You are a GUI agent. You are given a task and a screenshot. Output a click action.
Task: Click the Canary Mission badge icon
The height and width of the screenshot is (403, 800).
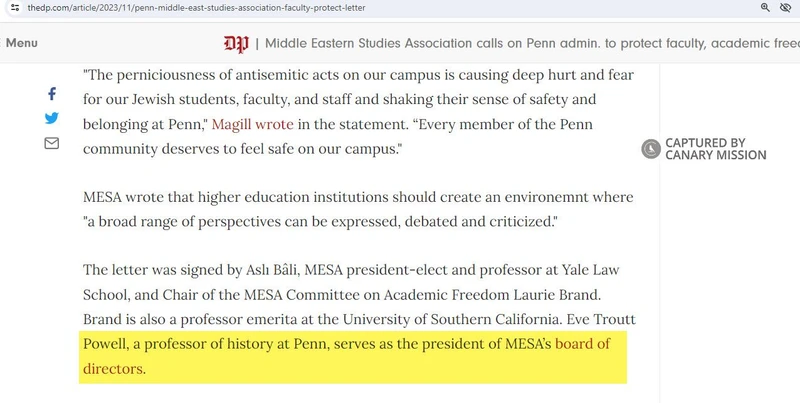[651, 149]
